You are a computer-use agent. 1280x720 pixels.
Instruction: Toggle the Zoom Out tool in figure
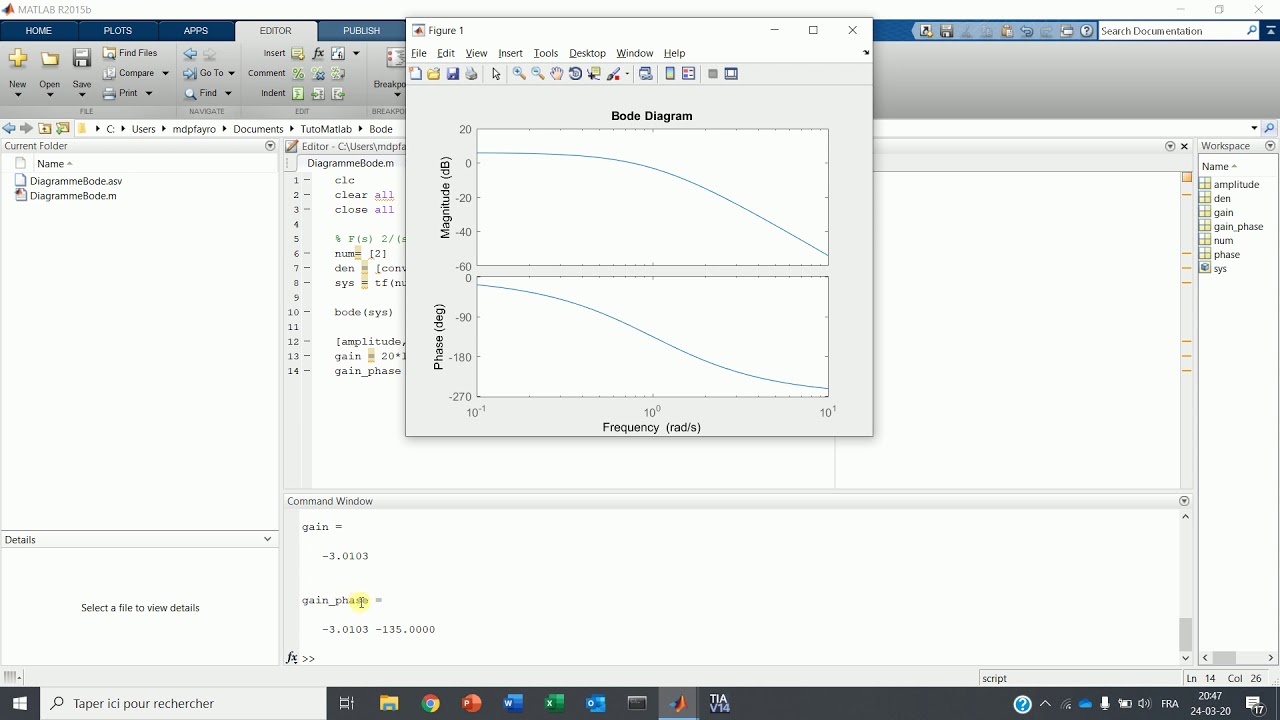(538, 74)
